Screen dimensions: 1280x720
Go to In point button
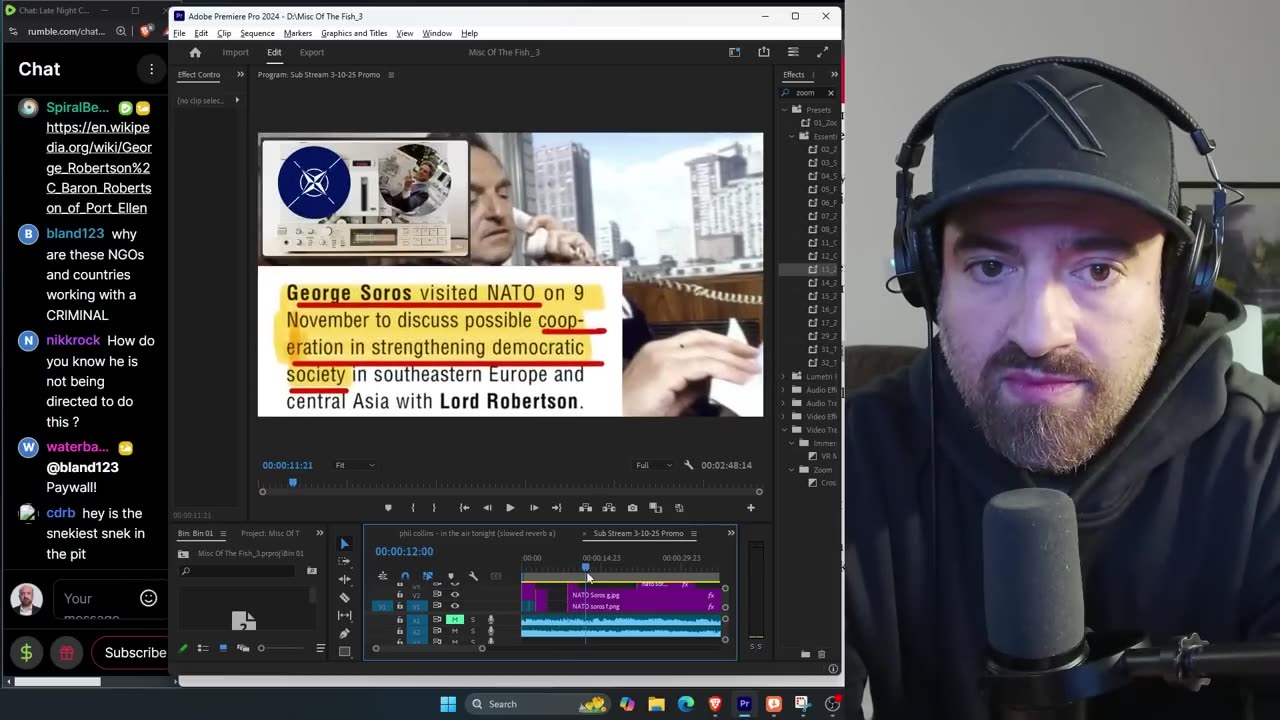[x=464, y=508]
